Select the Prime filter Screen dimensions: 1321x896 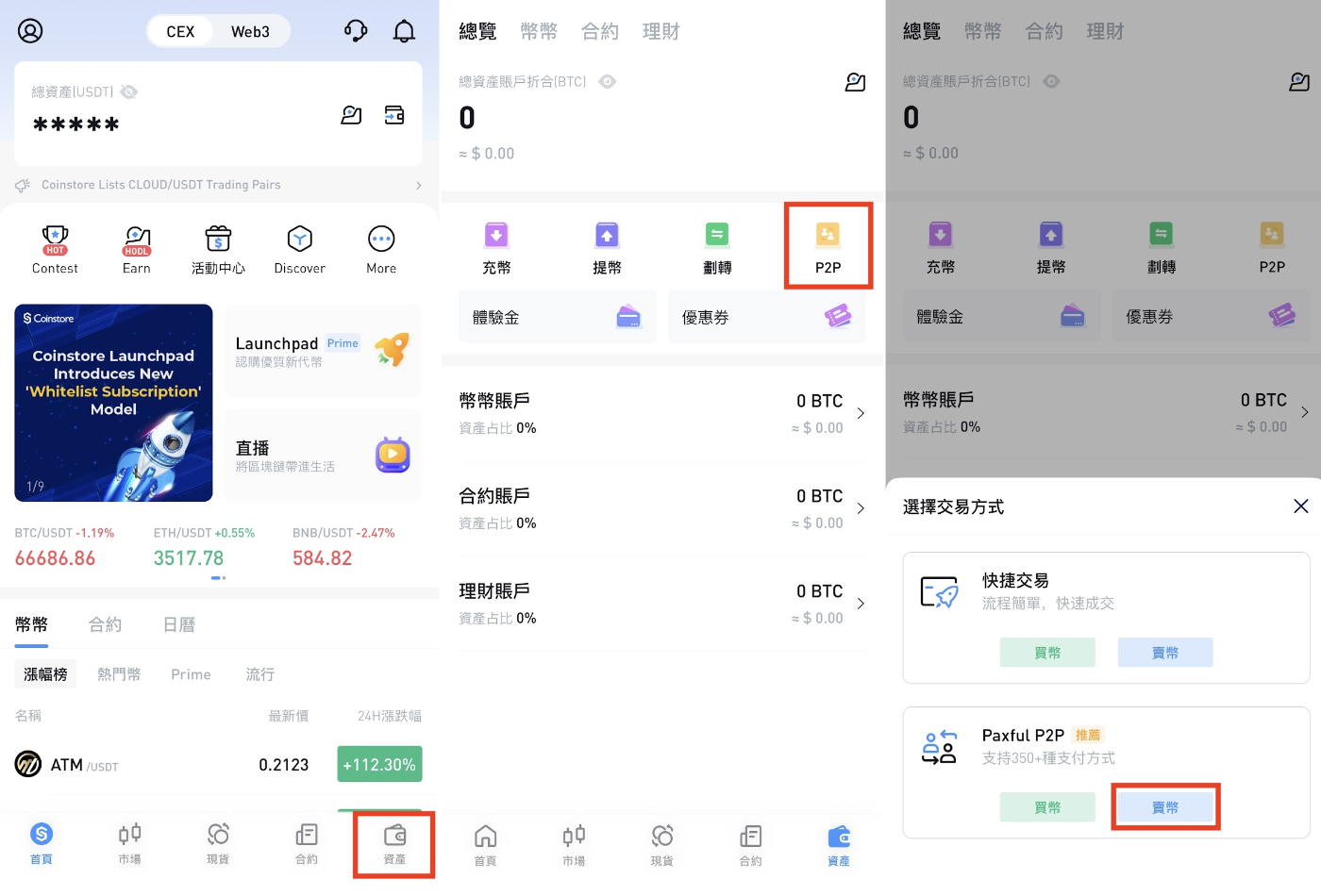(191, 674)
